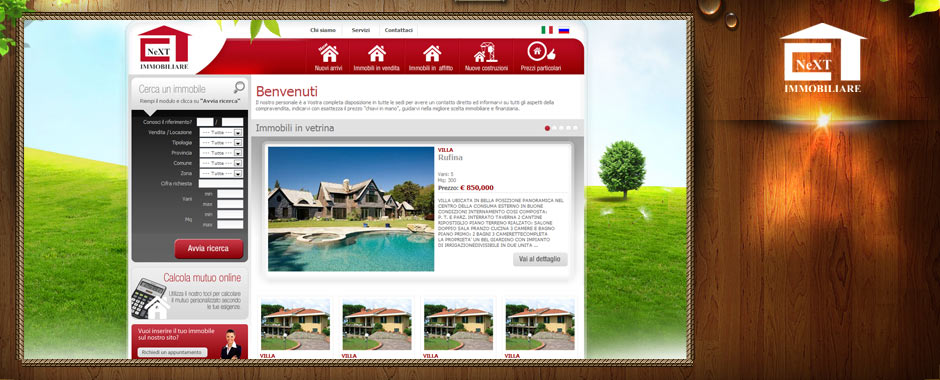Choose the Nuove costruzioni crane icon

[x=486, y=52]
